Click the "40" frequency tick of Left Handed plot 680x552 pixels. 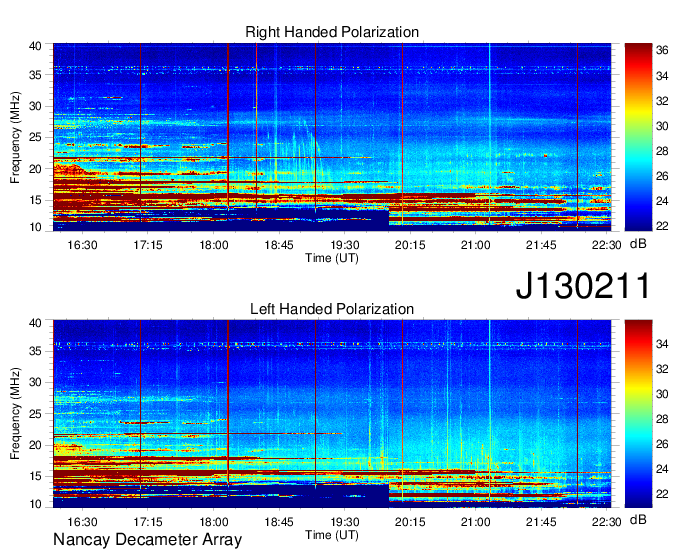pyautogui.click(x=35, y=323)
